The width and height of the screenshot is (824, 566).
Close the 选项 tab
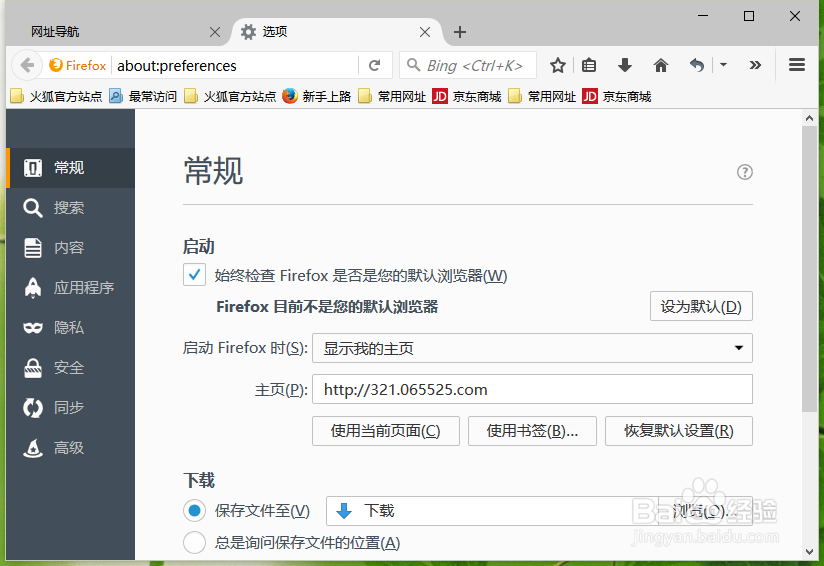[x=425, y=32]
